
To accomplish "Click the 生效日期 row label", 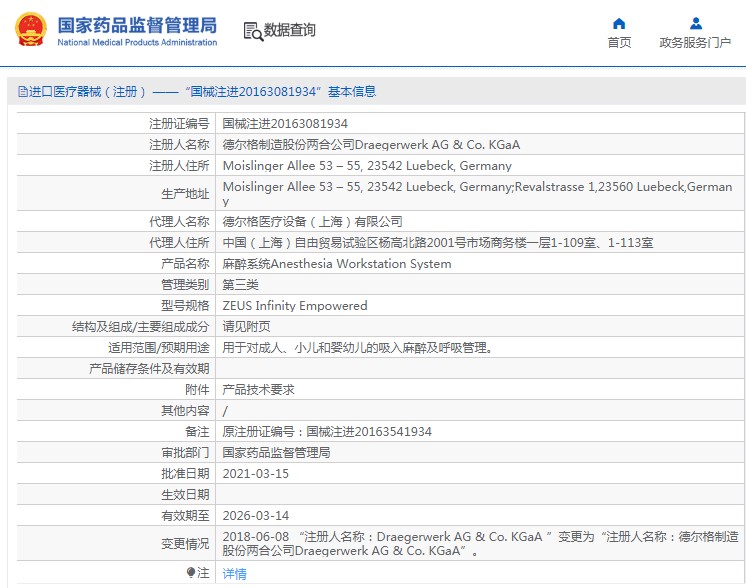I will (x=186, y=495).
